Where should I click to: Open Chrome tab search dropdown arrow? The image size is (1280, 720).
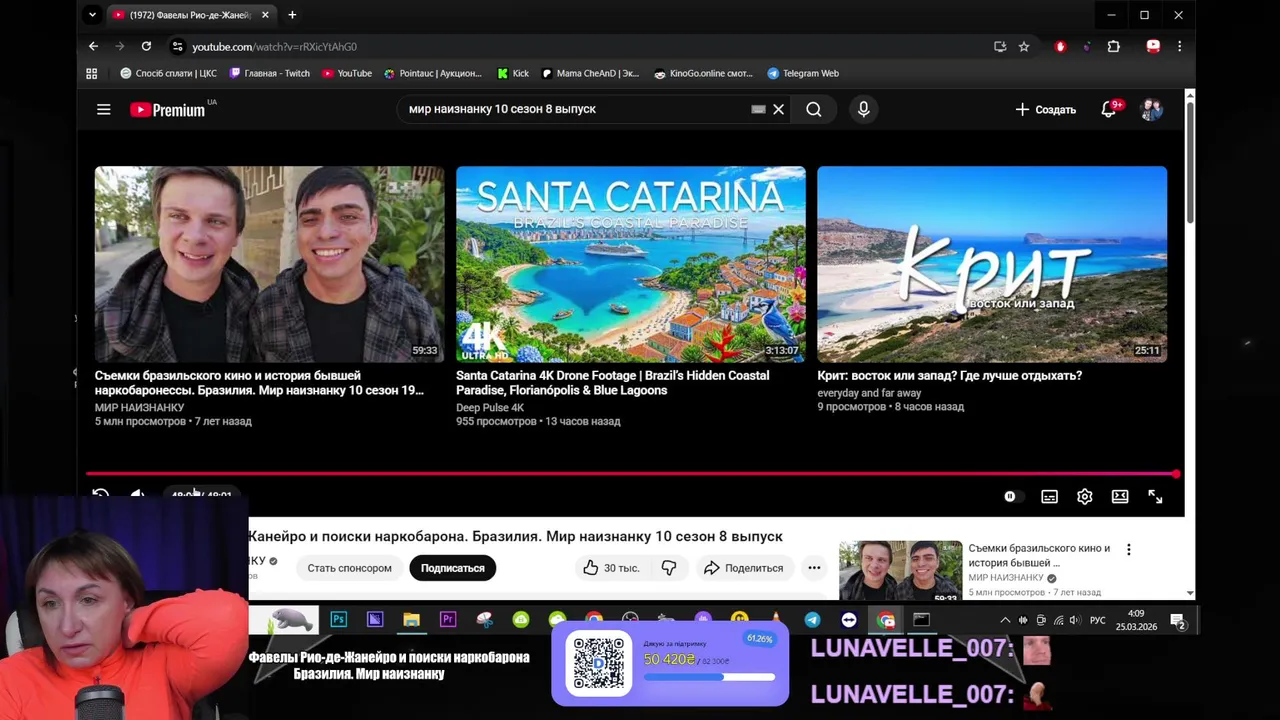[92, 15]
